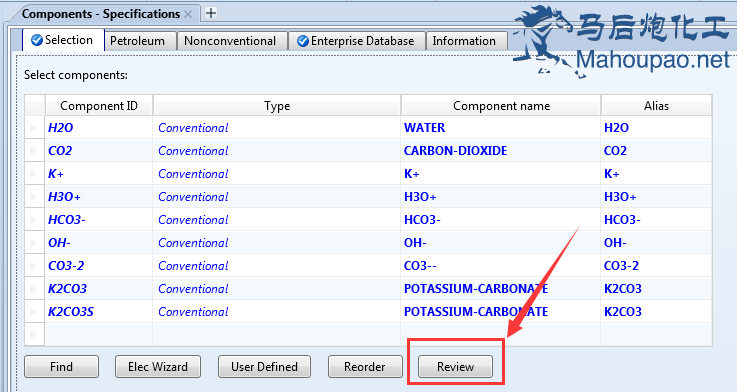Open Type dropdown for H3O+ row
Viewport: 737px width, 392px height.
(x=277, y=196)
